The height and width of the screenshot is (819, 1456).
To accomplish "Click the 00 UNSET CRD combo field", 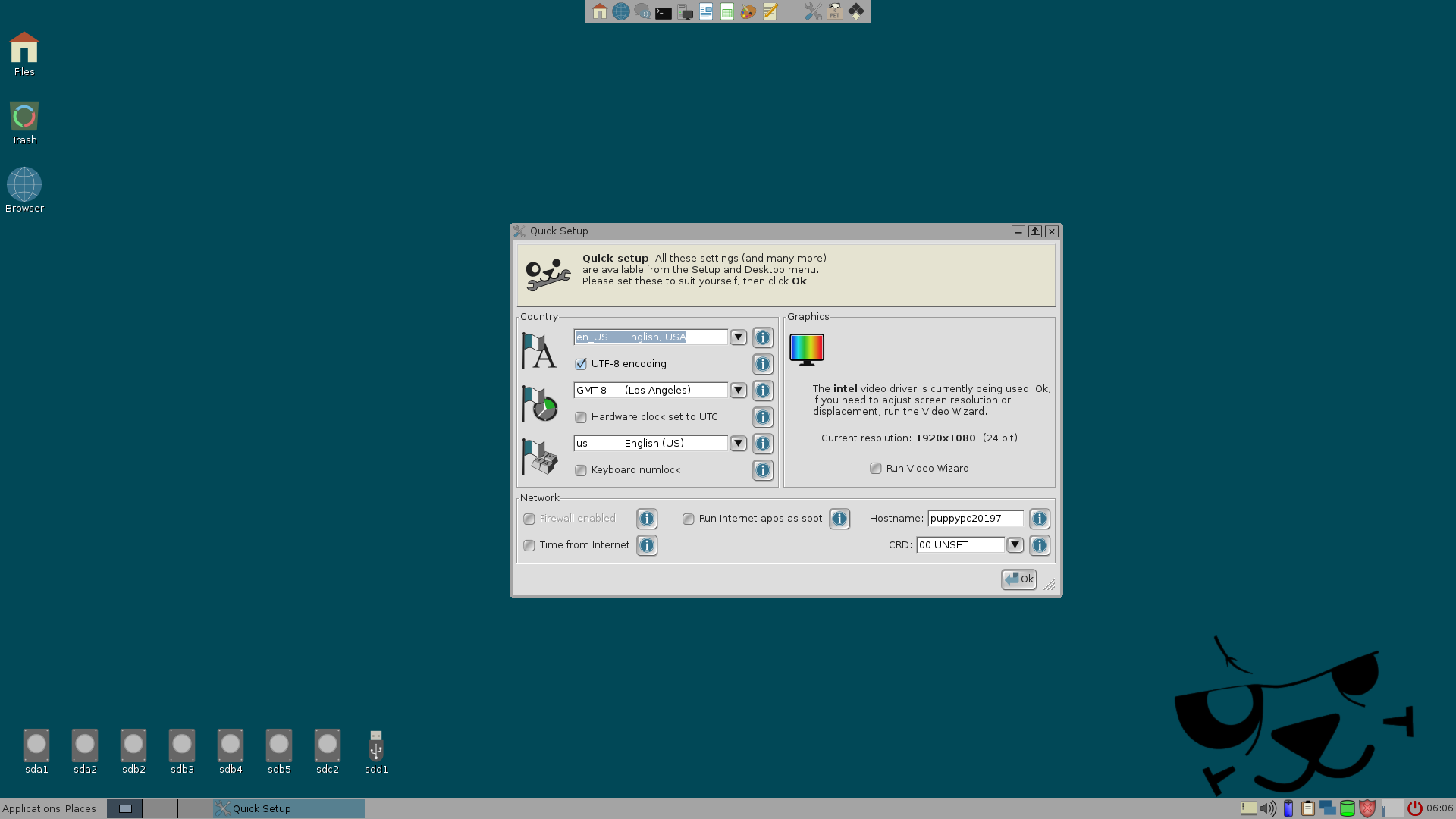I will tap(961, 545).
